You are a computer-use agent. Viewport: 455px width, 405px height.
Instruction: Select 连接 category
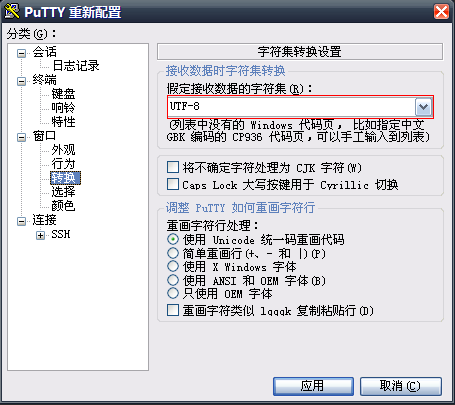click(x=44, y=220)
